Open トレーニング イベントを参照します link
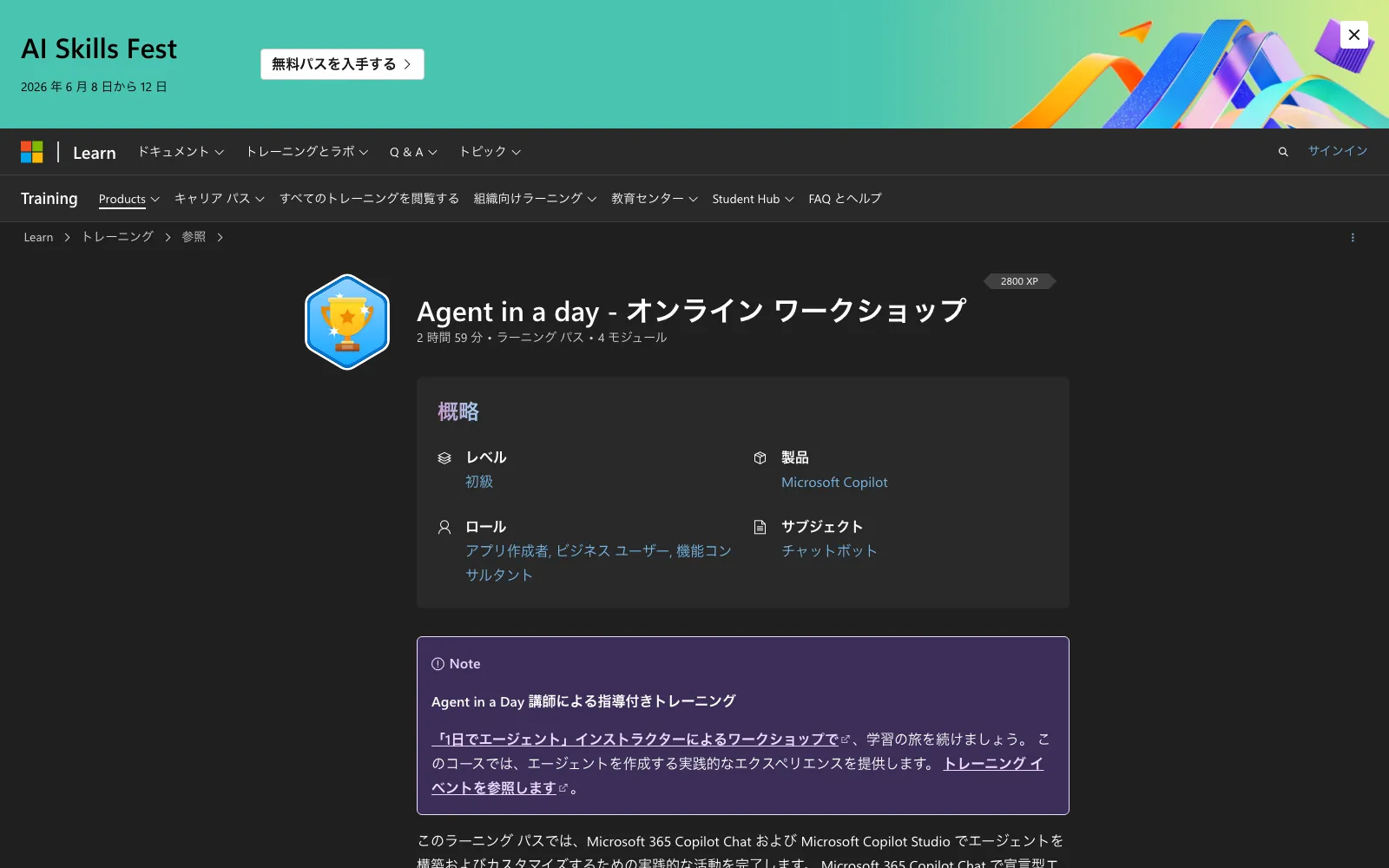Screen dimensions: 1389x868 993,764
